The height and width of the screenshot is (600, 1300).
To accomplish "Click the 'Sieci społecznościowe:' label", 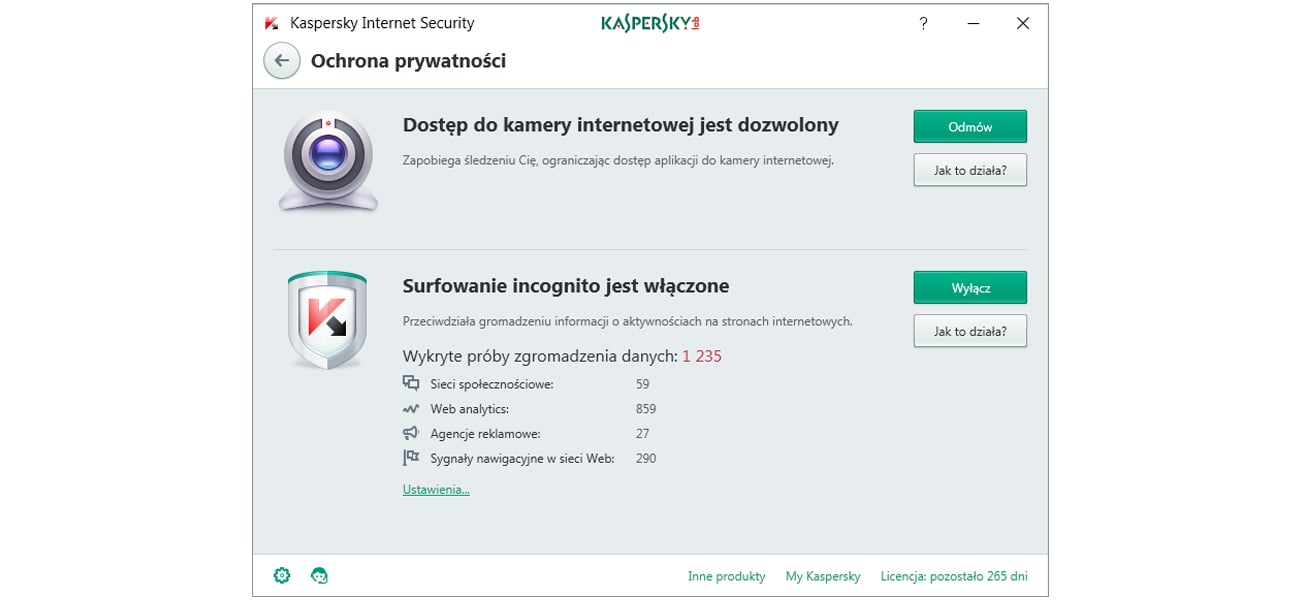I will click(x=492, y=384).
